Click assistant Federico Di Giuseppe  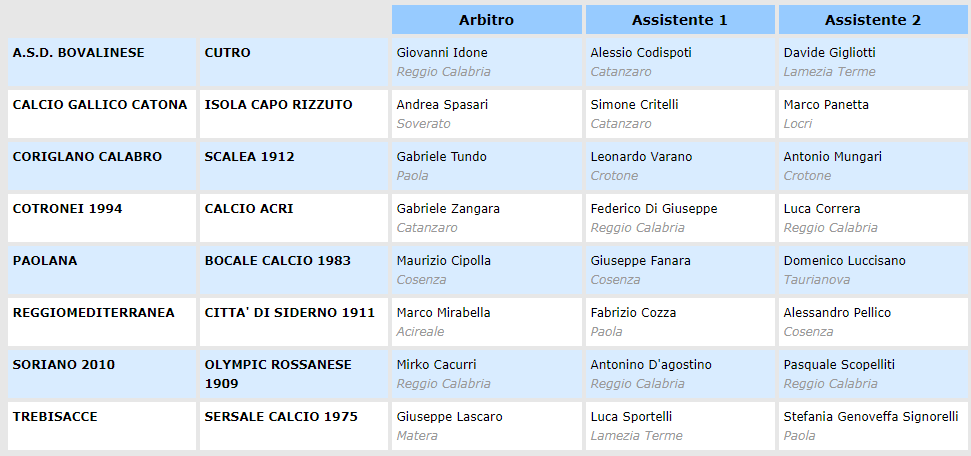654,208
